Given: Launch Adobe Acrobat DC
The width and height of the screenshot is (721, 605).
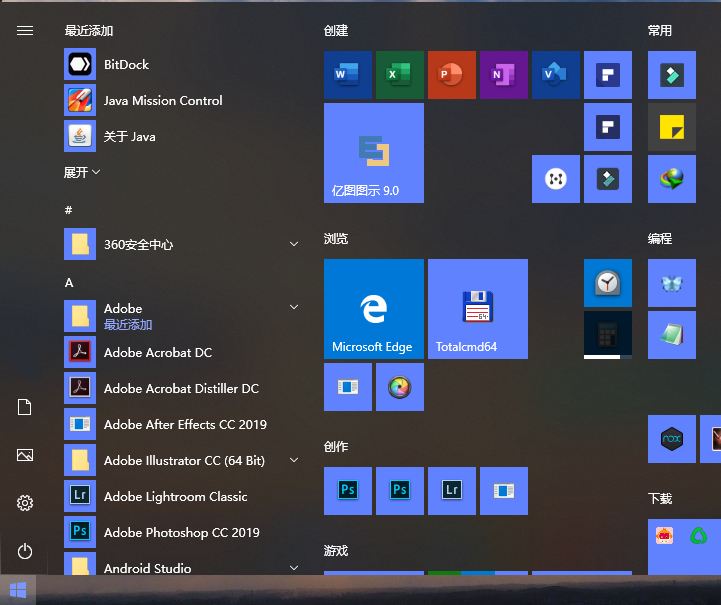Looking at the screenshot, I should 181,352.
